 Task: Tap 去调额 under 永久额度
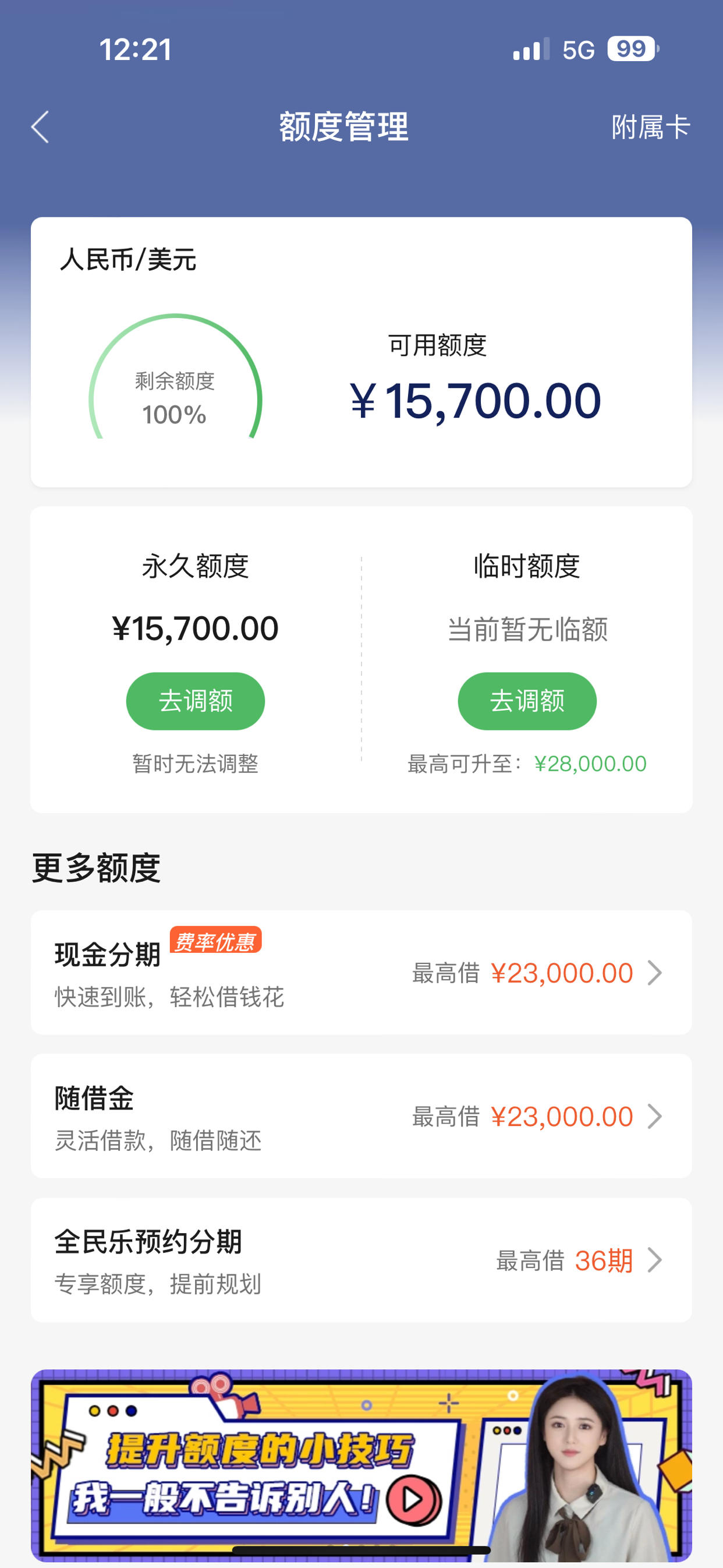(x=196, y=701)
